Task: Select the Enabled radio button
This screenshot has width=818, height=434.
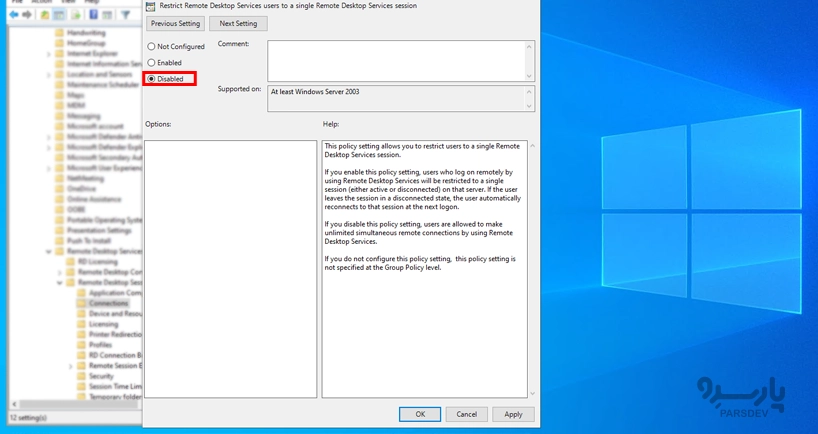Action: pos(152,63)
